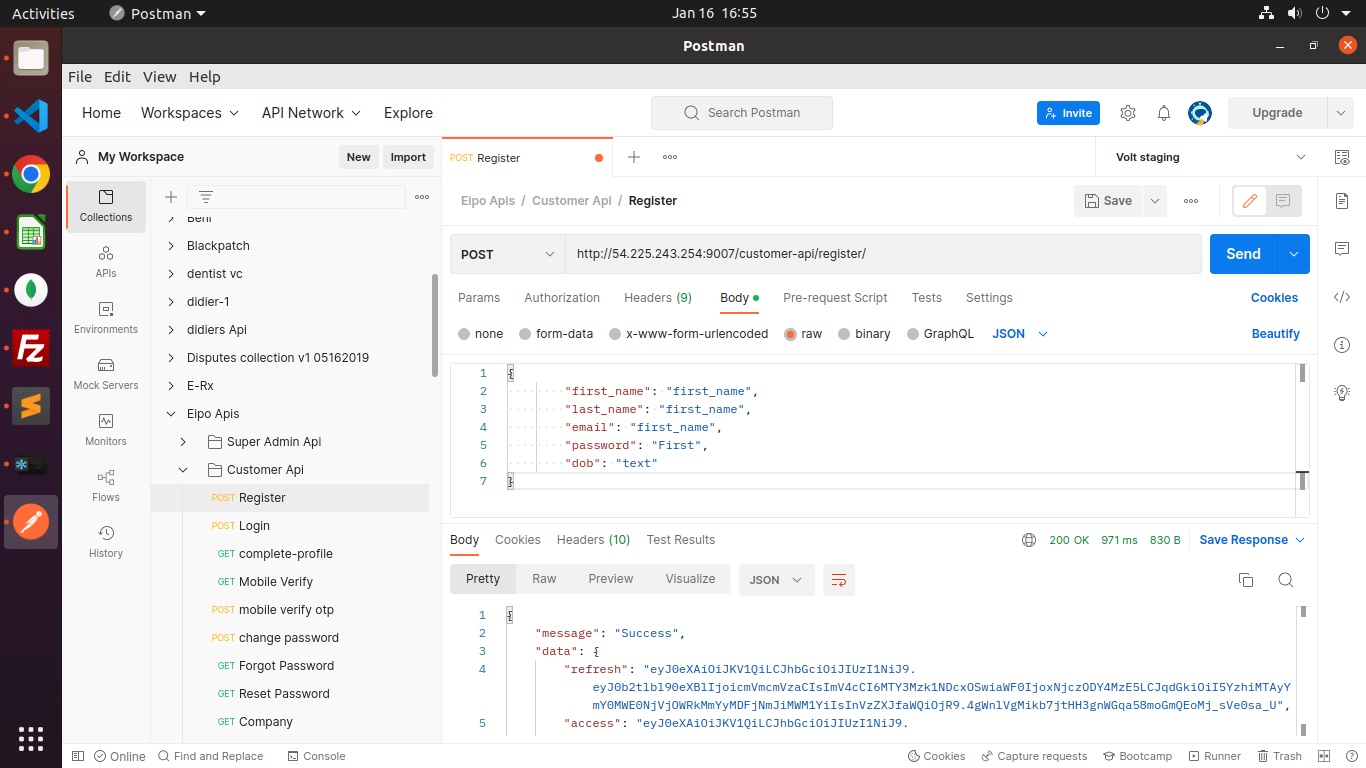1366x768 pixels.
Task: Open the Mock Servers sidebar panel
Action: coord(105,373)
